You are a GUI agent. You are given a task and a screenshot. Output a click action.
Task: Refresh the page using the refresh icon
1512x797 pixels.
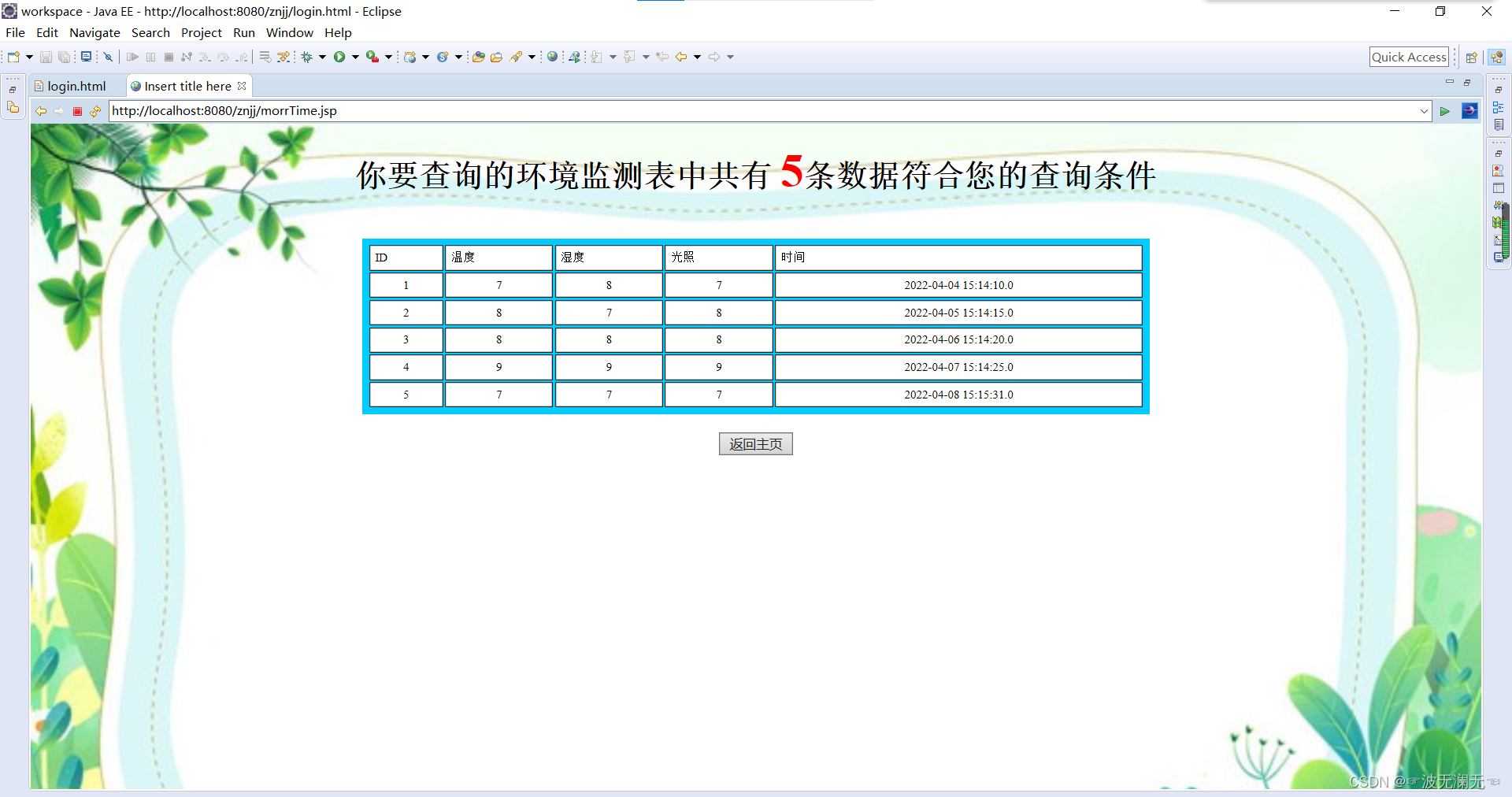pyautogui.click(x=95, y=111)
